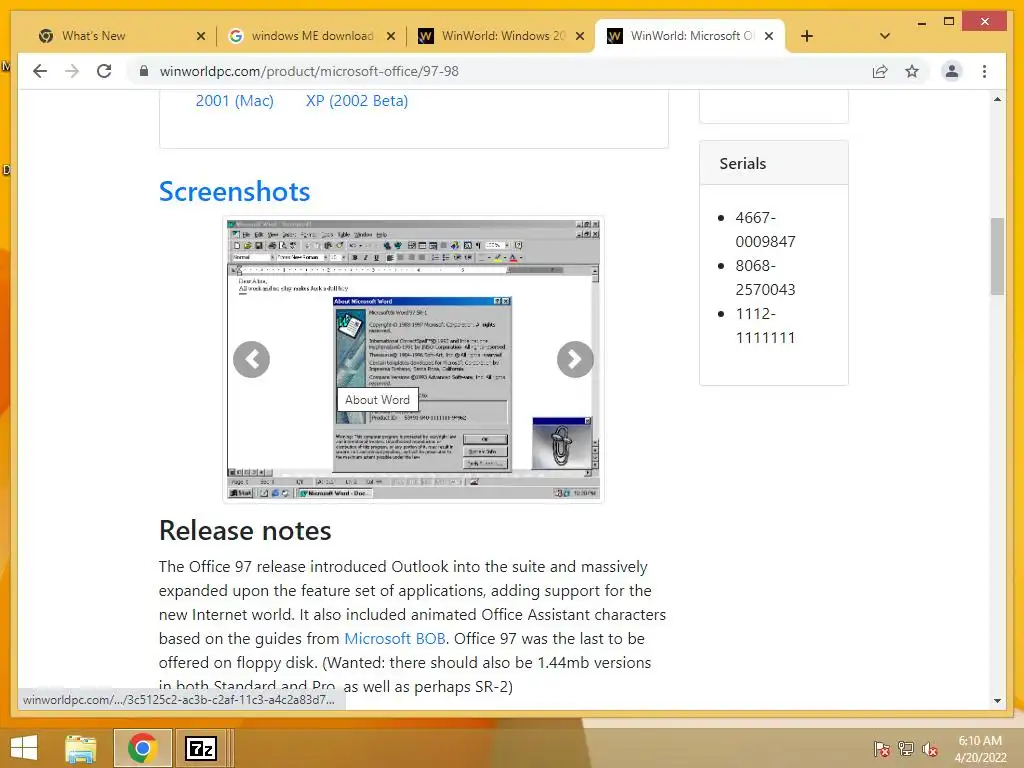Open Chrome's three-dot menu
This screenshot has width=1024, height=768.
click(984, 71)
